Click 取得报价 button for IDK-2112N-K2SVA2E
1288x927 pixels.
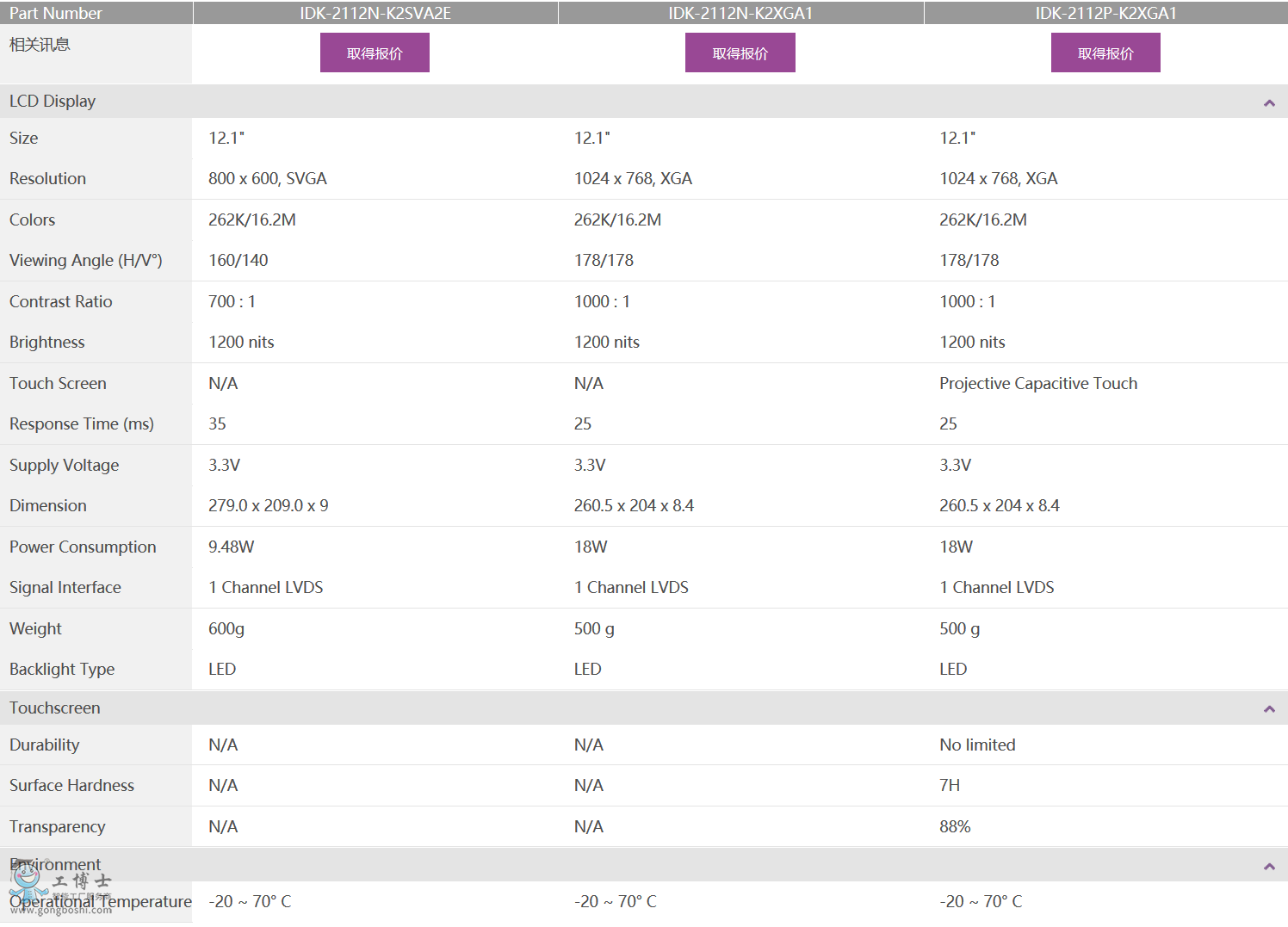click(375, 53)
